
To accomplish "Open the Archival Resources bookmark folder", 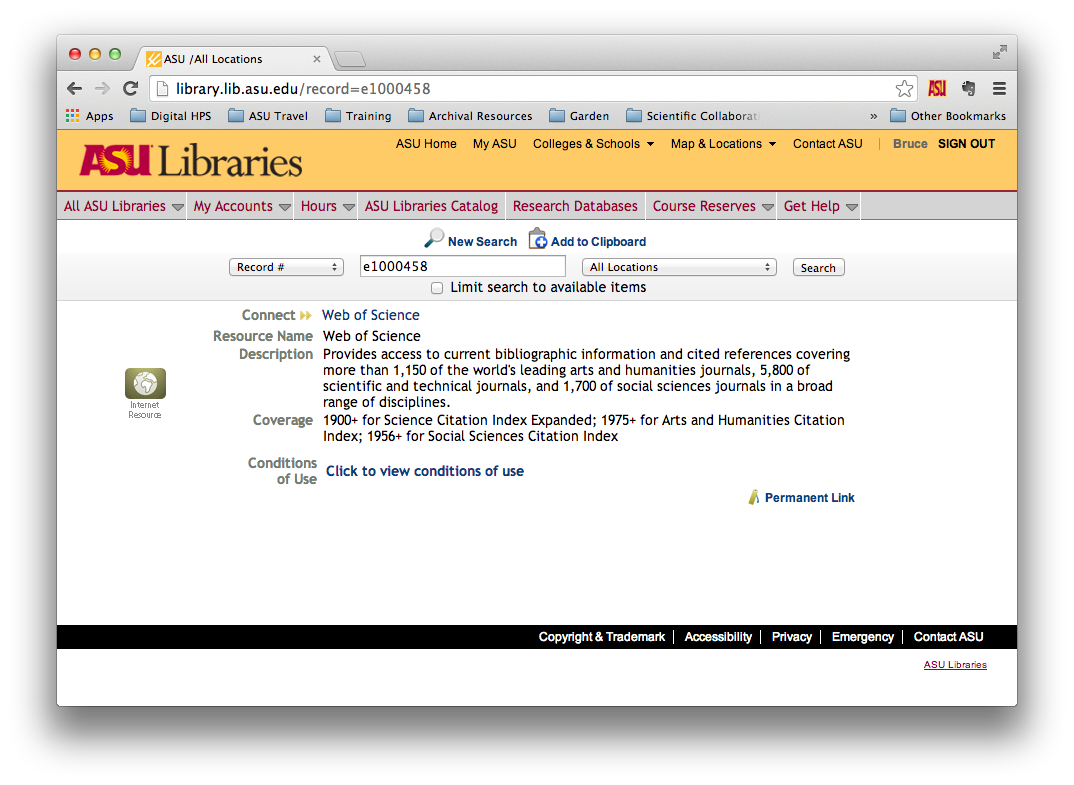I will coord(470,116).
